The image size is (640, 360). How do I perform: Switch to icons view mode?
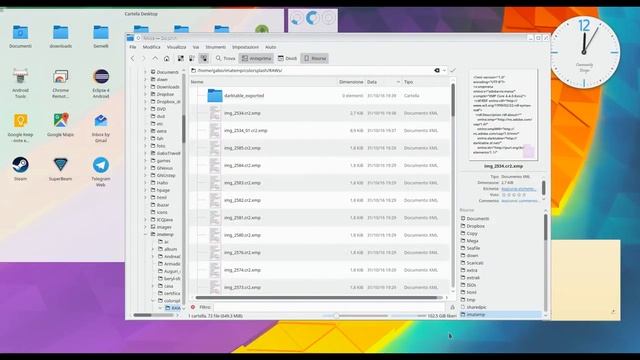click(x=180, y=58)
